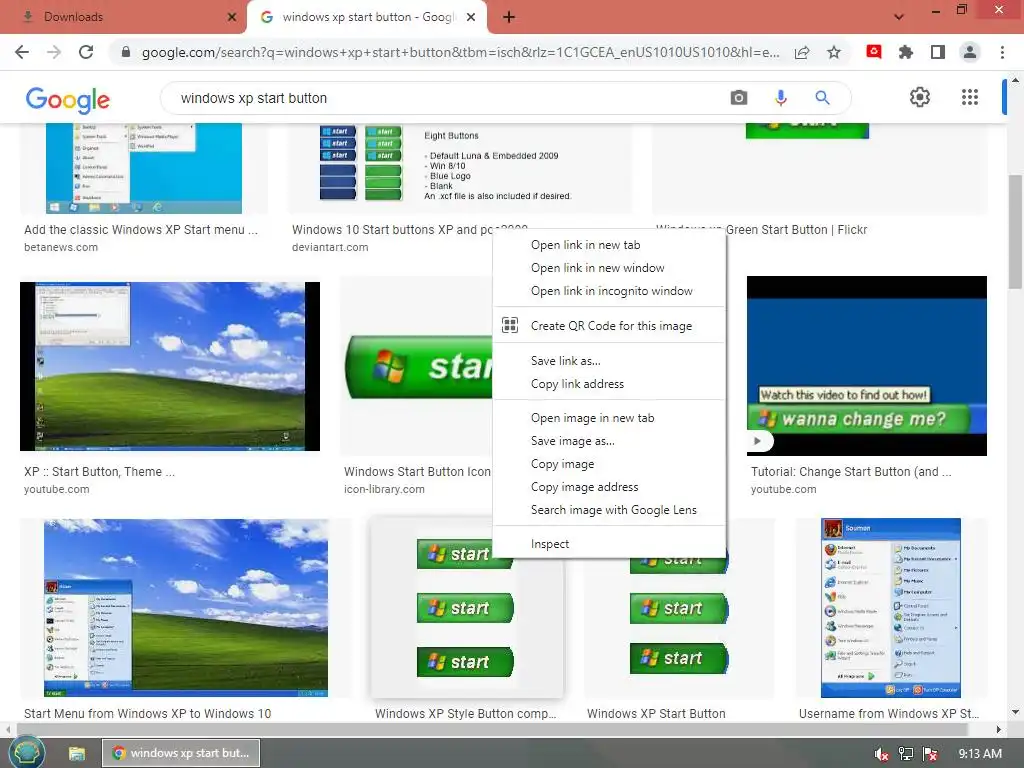Start voice search with microphone icon
The image size is (1024, 768).
(x=780, y=98)
